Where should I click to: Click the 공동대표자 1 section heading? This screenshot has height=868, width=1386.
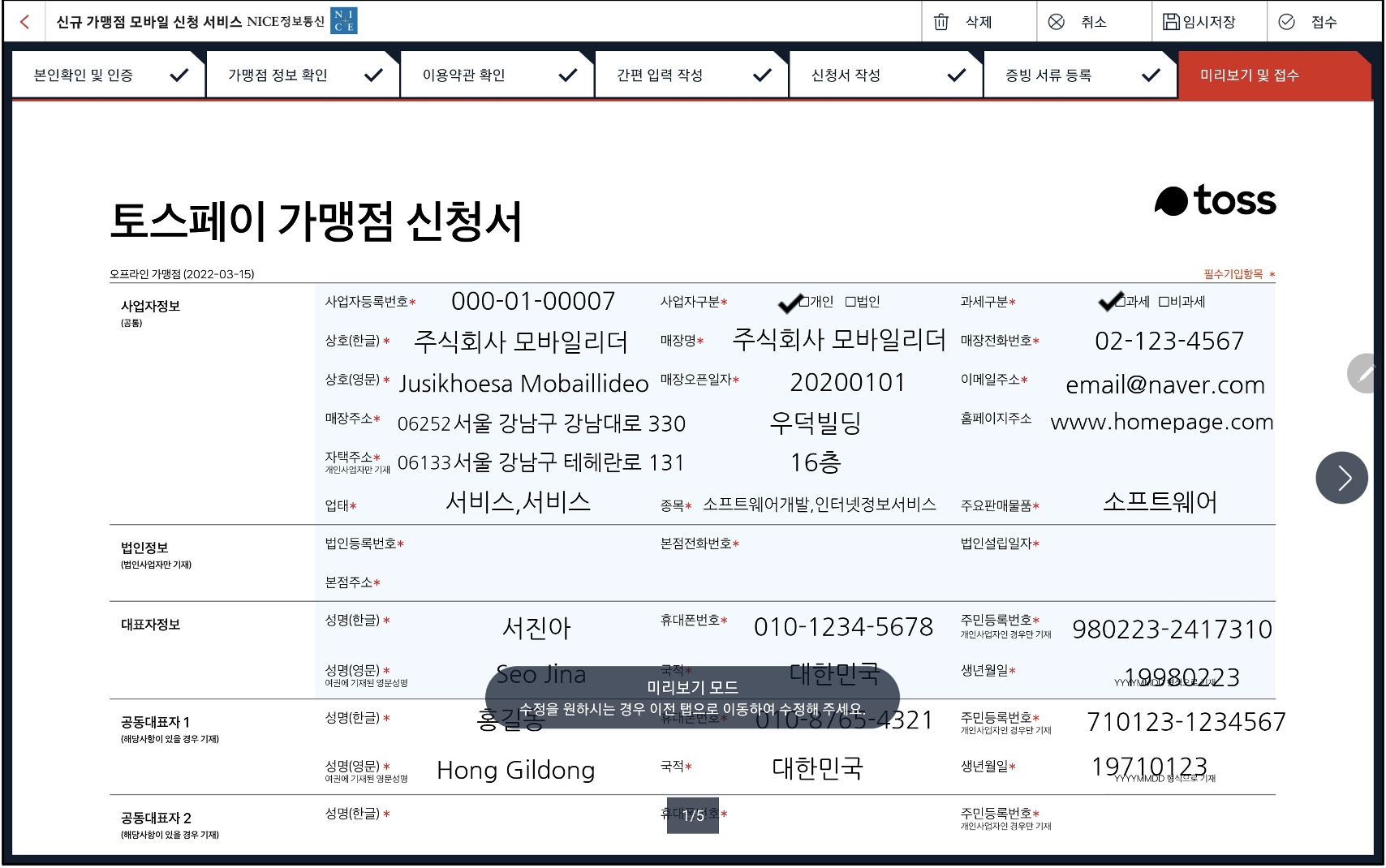click(155, 722)
